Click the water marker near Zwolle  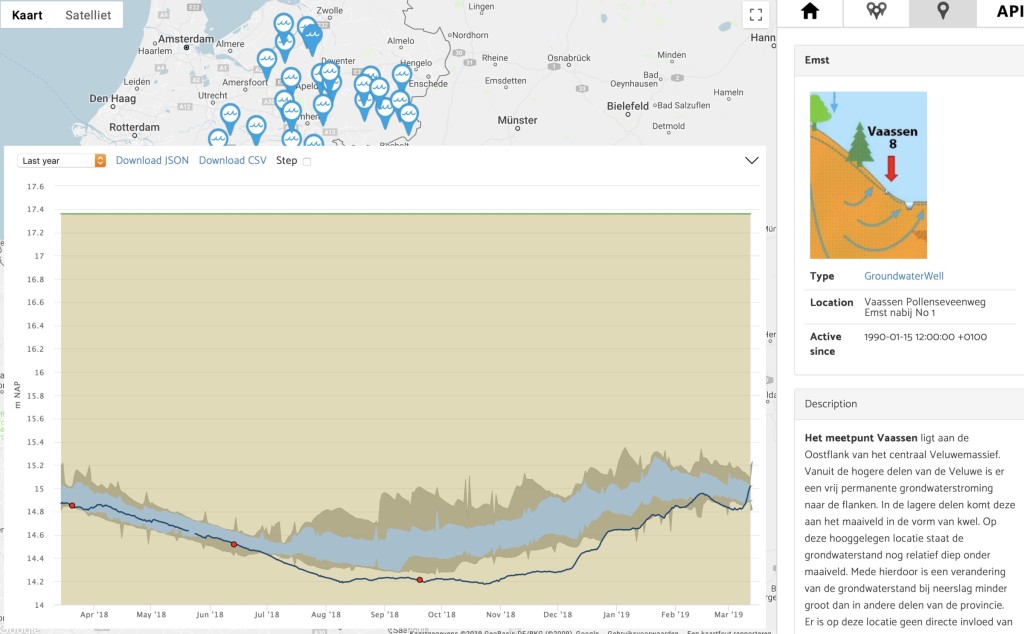coord(312,39)
